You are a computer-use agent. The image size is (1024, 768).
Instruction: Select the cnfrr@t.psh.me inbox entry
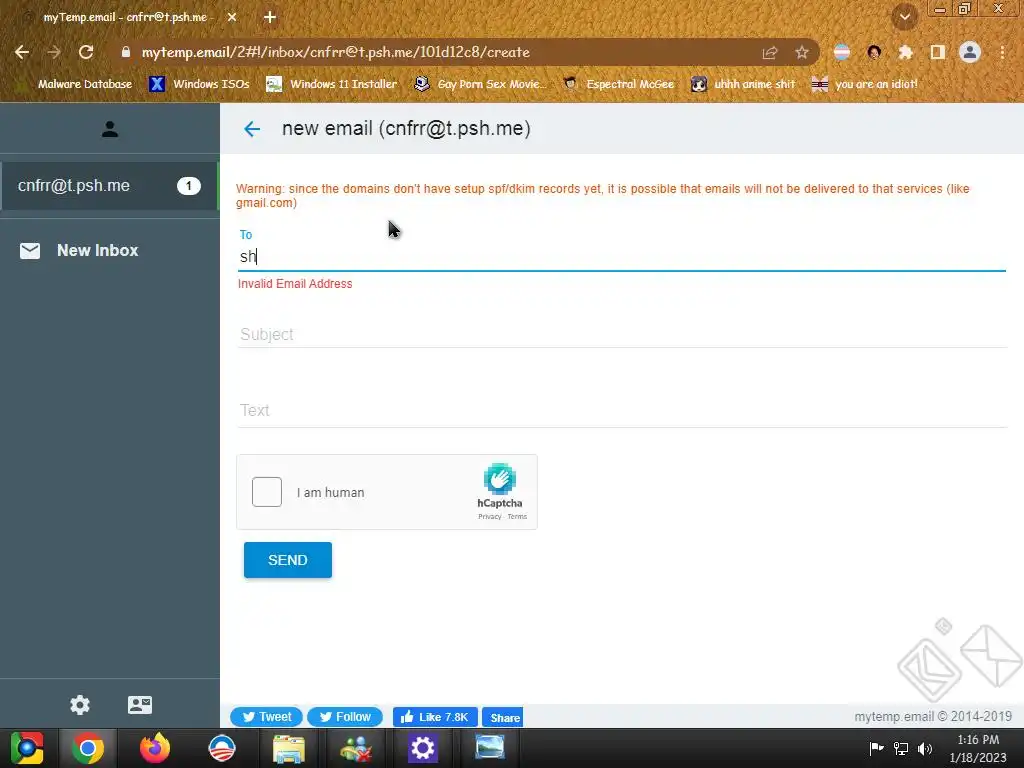tap(110, 185)
